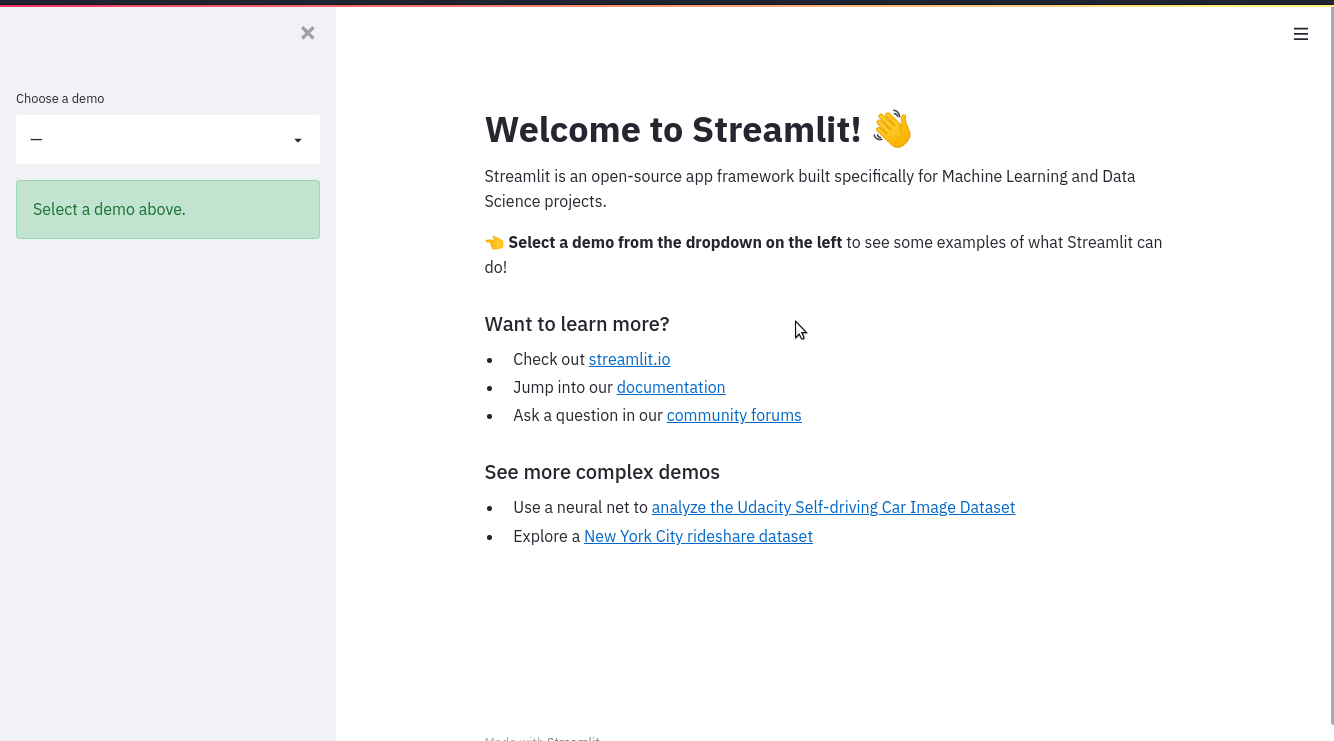Click the 'Want to learn more?' heading
The width and height of the screenshot is (1334, 741).
[x=577, y=323]
